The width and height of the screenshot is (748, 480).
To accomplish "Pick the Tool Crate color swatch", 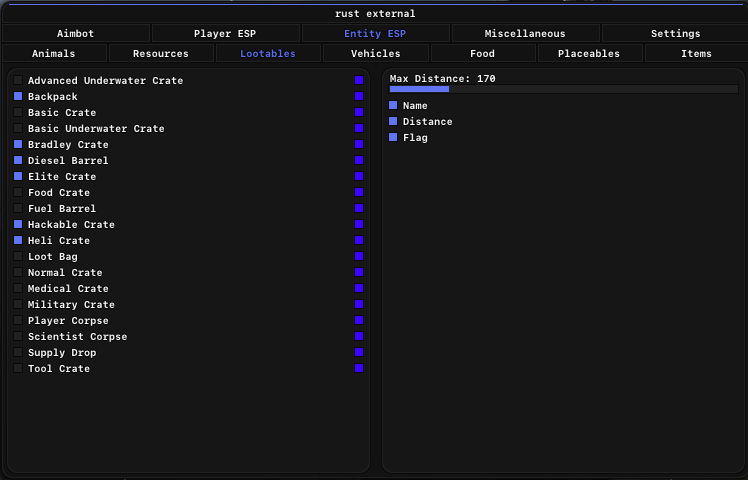I will click(x=359, y=368).
